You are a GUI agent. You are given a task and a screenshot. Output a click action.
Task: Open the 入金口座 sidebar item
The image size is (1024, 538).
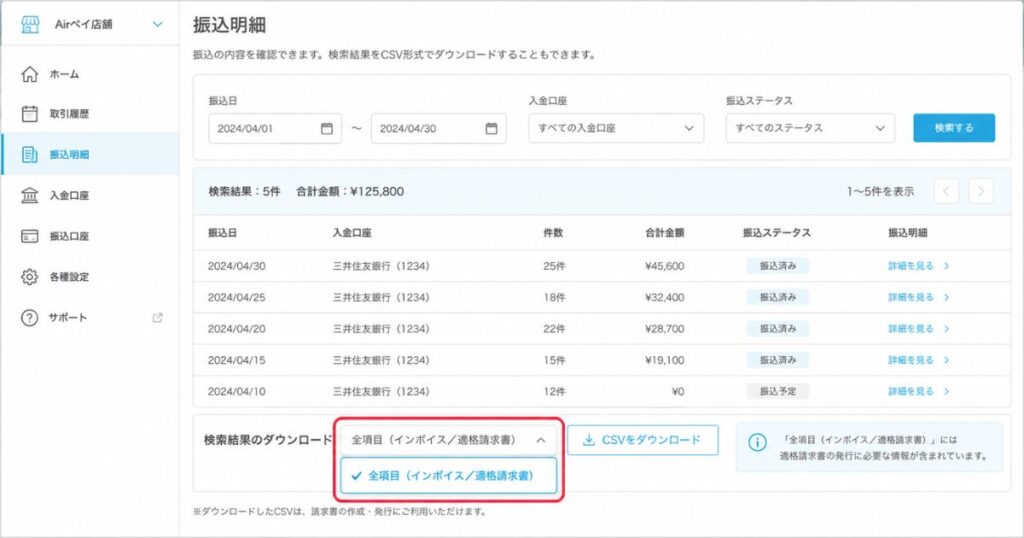pos(90,195)
